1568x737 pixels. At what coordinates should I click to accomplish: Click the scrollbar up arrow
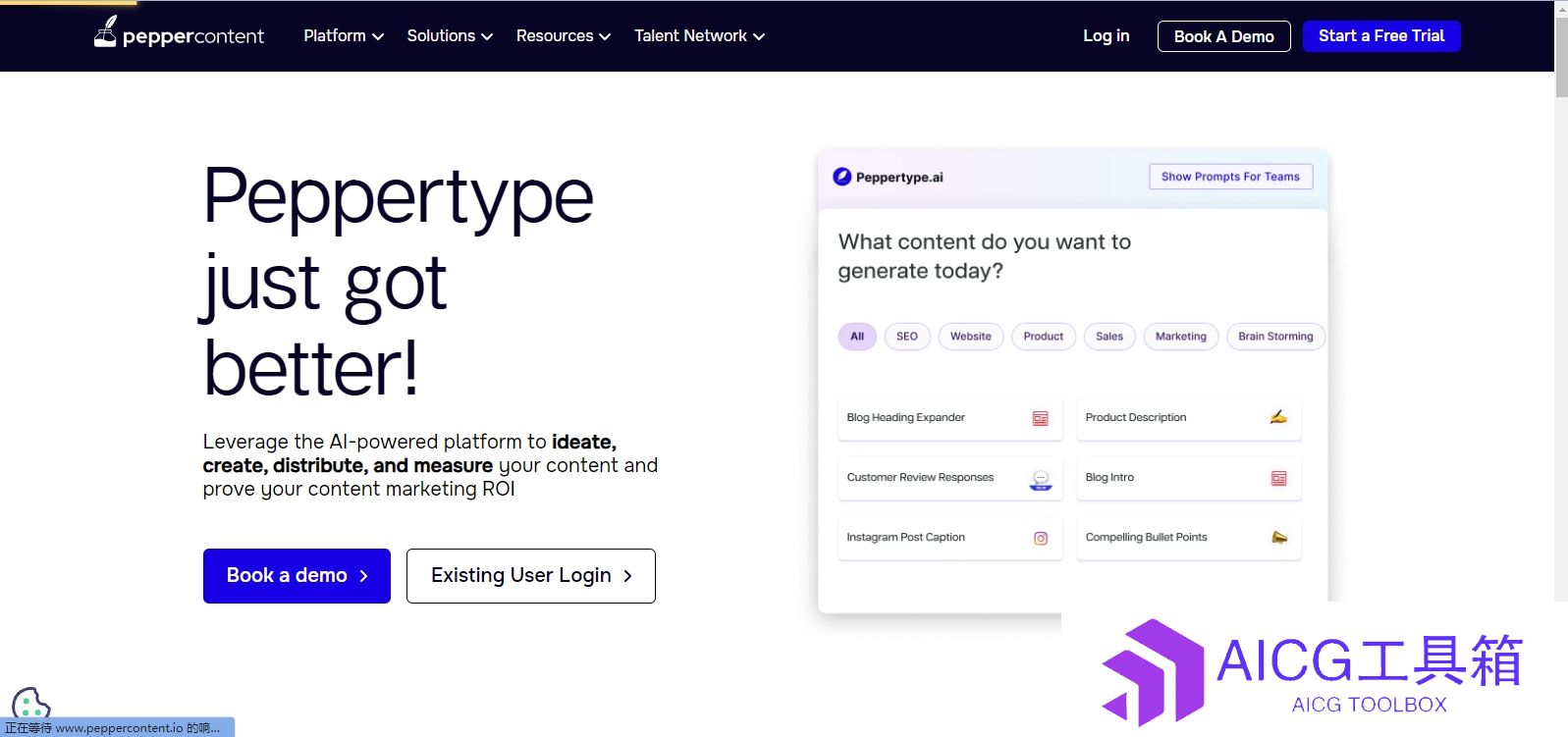pyautogui.click(x=1561, y=8)
